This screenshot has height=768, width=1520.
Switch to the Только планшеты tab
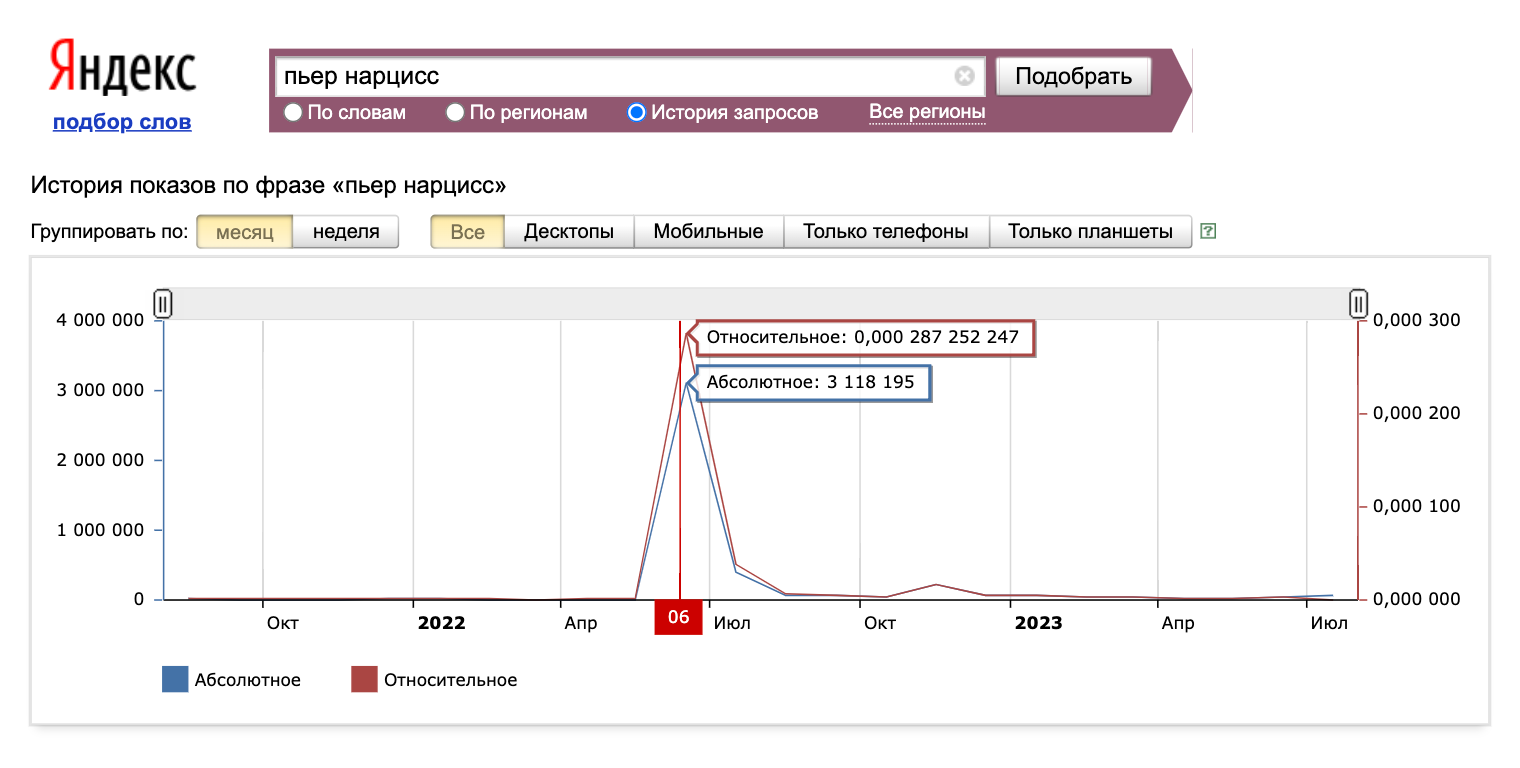click(1090, 232)
